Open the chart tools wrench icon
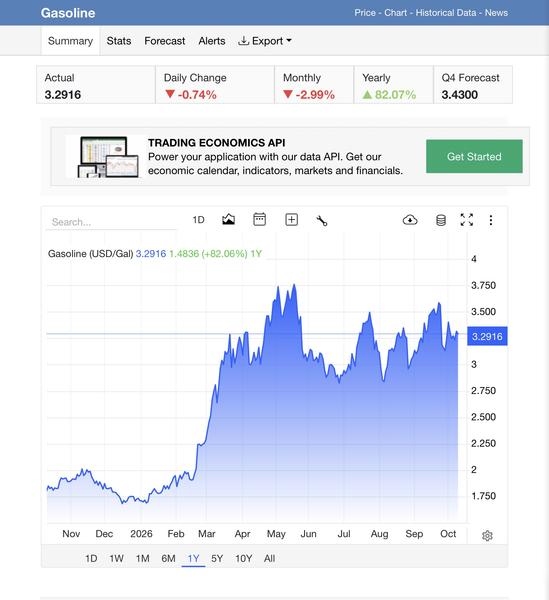This screenshot has height=600, width=549. coord(321,220)
